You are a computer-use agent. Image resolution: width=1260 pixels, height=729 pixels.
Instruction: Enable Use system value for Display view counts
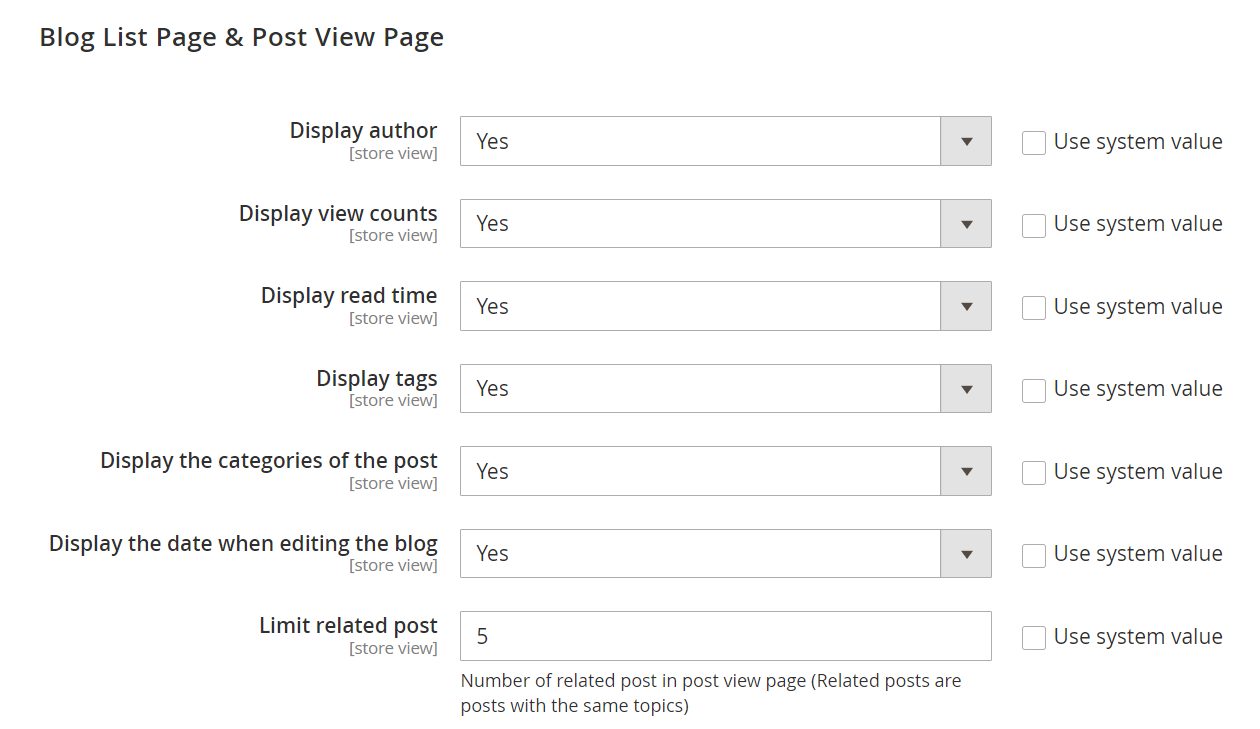coord(1034,225)
